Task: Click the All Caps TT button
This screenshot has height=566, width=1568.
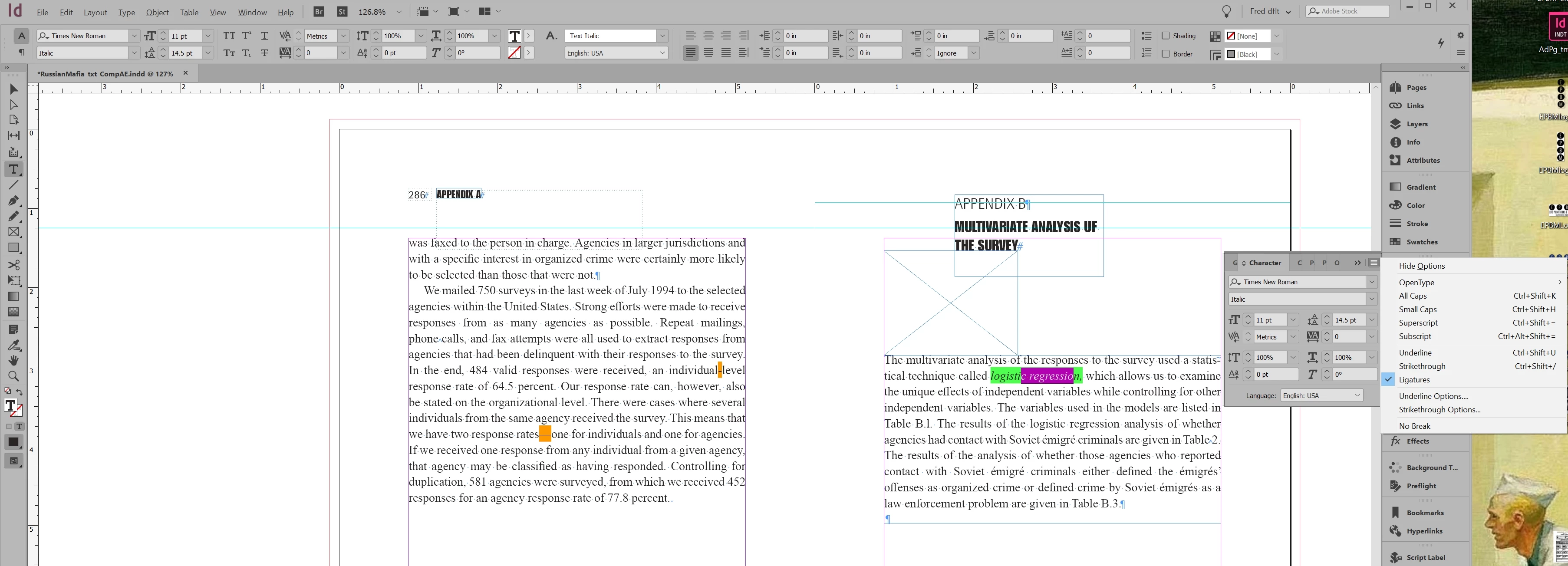Action: [x=229, y=36]
